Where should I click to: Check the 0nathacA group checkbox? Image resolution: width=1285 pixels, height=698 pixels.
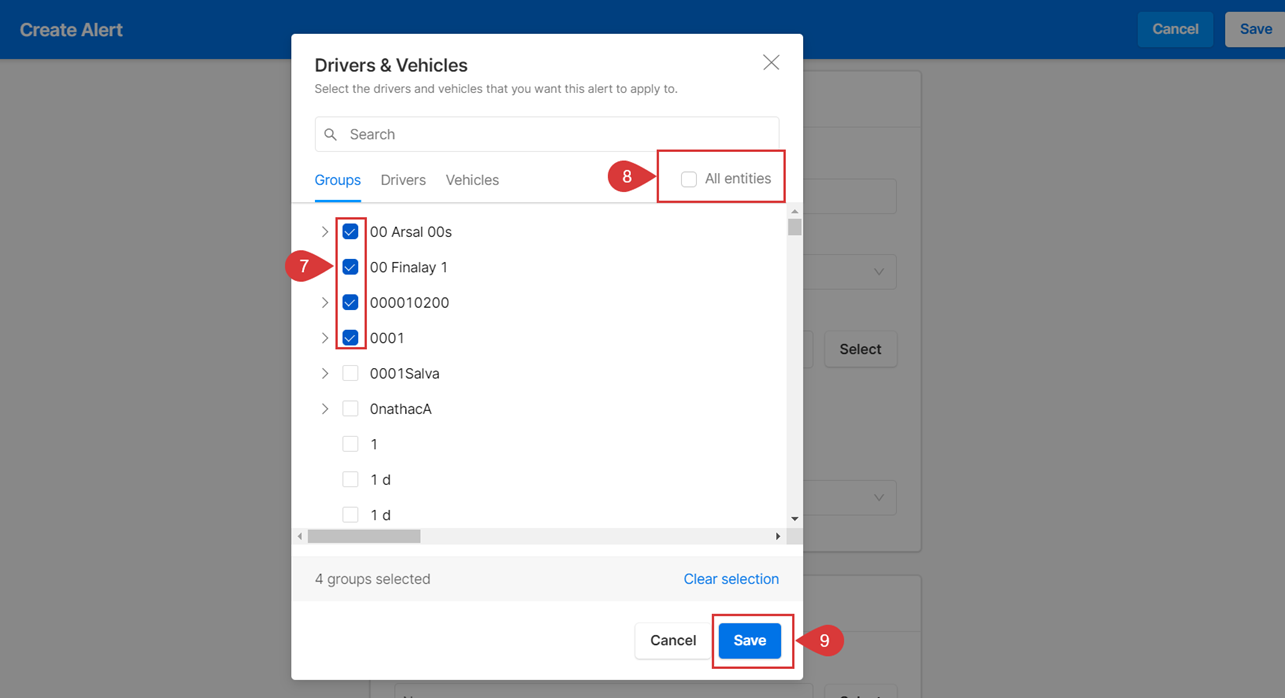(350, 409)
